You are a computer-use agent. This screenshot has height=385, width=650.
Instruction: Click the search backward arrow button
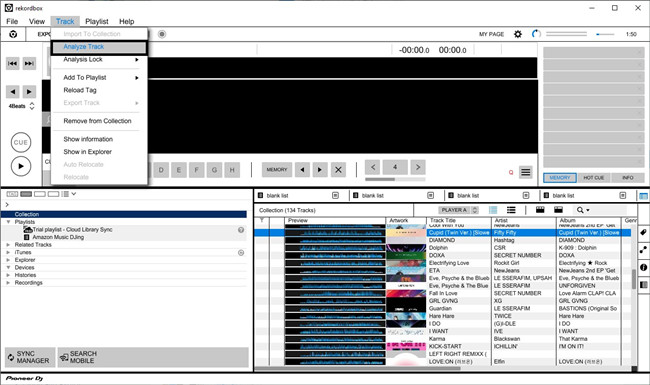point(13,92)
